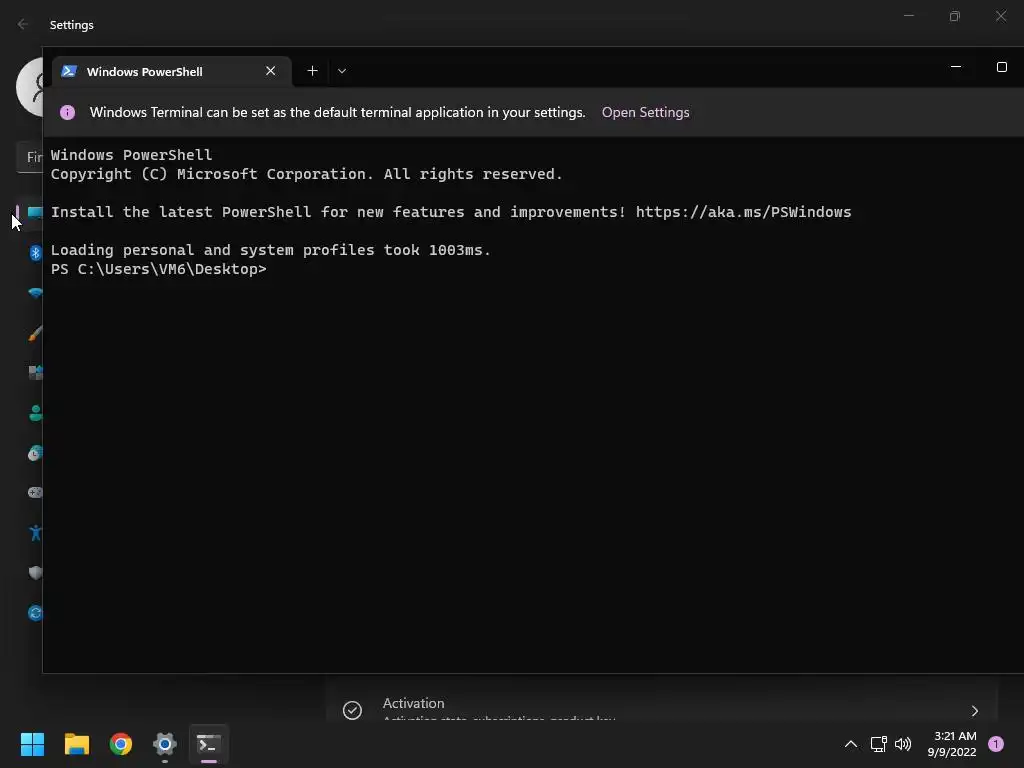Click the Activation checkmark icon
The width and height of the screenshot is (1024, 768).
(352, 710)
